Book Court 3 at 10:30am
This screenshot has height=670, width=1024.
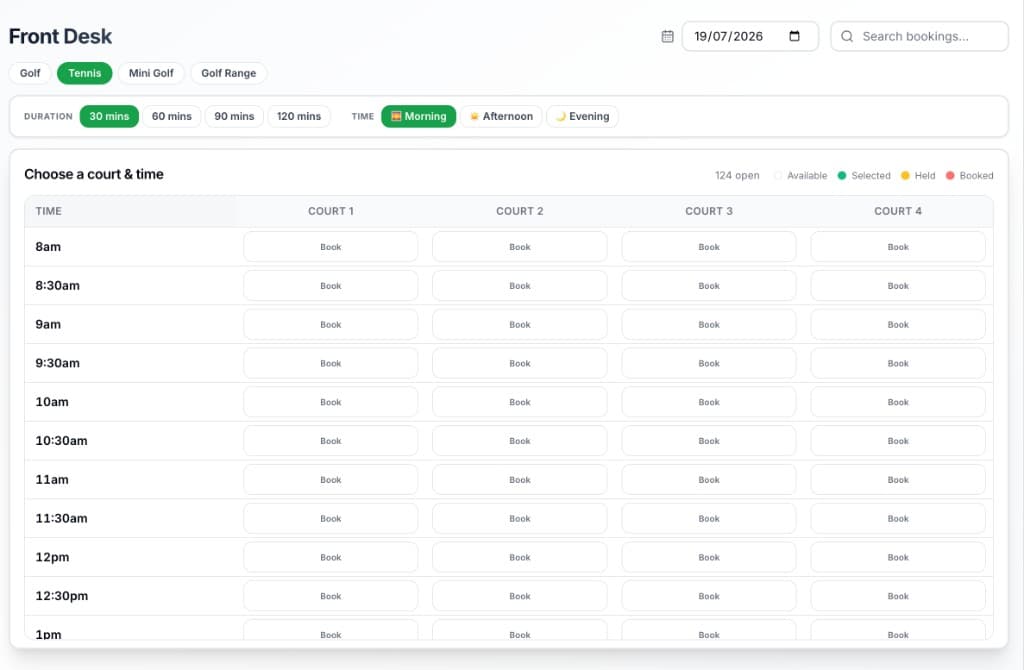click(x=709, y=441)
